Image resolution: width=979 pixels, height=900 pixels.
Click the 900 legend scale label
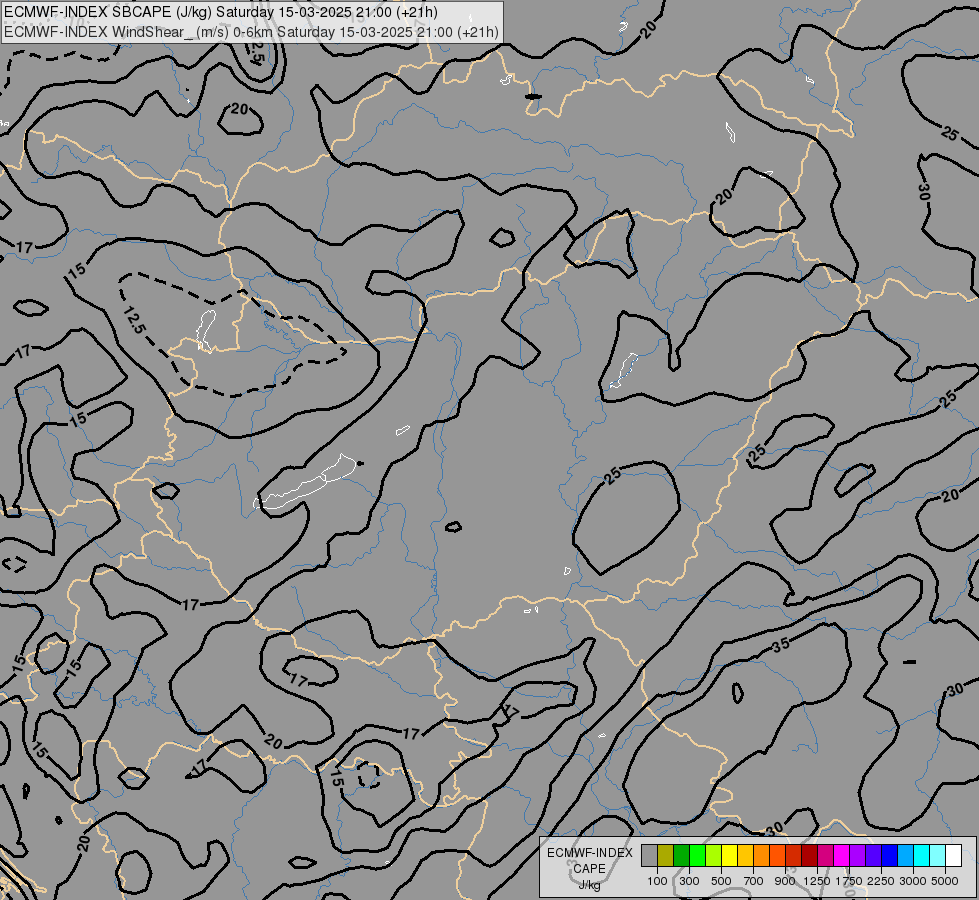[x=785, y=881]
